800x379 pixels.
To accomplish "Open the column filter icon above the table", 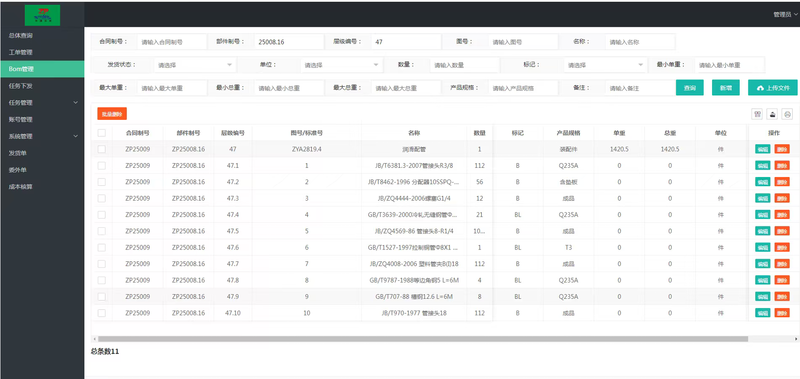I will pyautogui.click(x=758, y=115).
